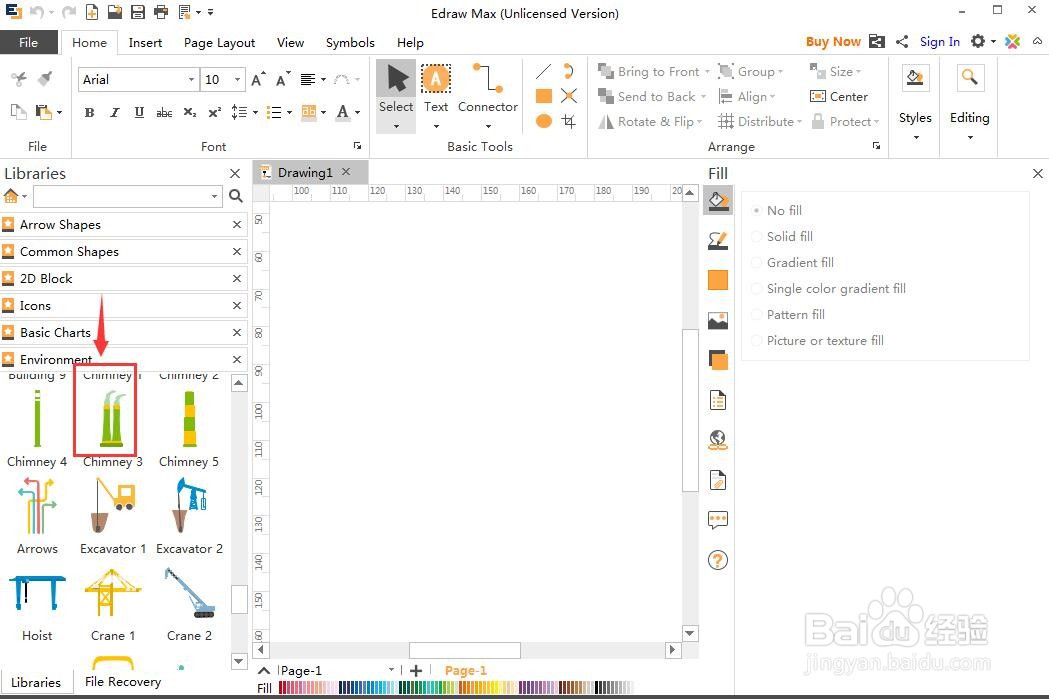Select the Chimney 3 shape thumbnail
1049x699 pixels.
(x=112, y=418)
